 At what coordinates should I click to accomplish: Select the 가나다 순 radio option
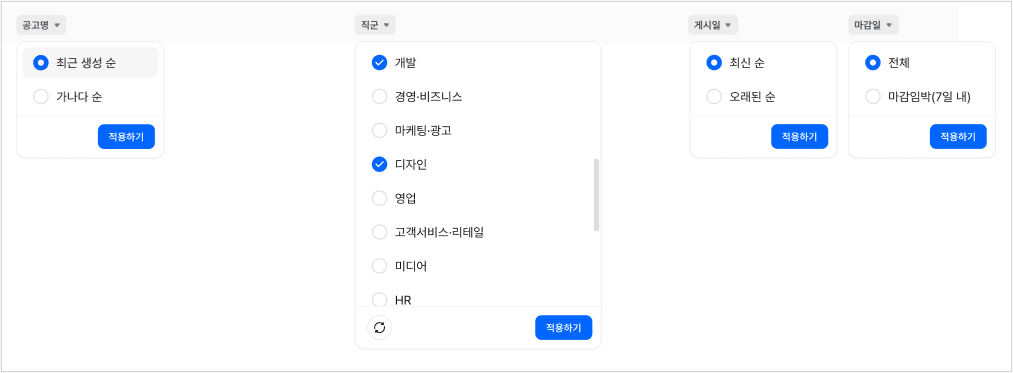pos(90,97)
